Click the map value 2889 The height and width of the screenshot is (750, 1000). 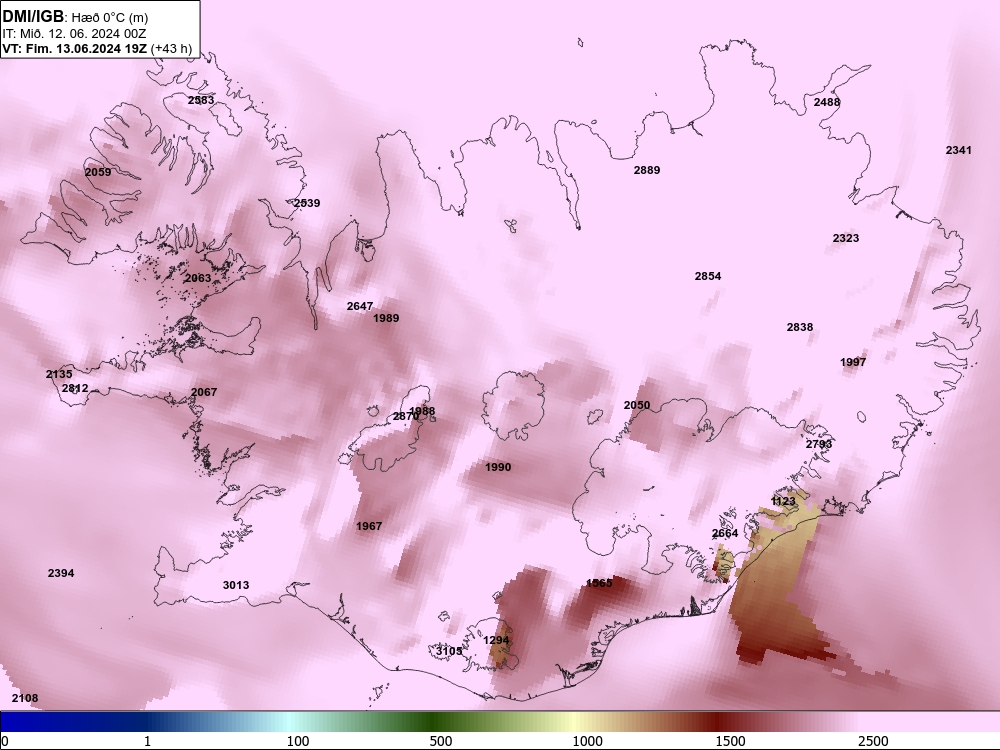(x=647, y=170)
